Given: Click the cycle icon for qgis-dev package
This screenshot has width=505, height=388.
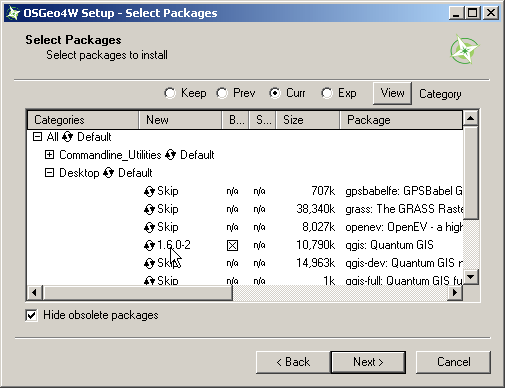Looking at the screenshot, I should (149, 264).
